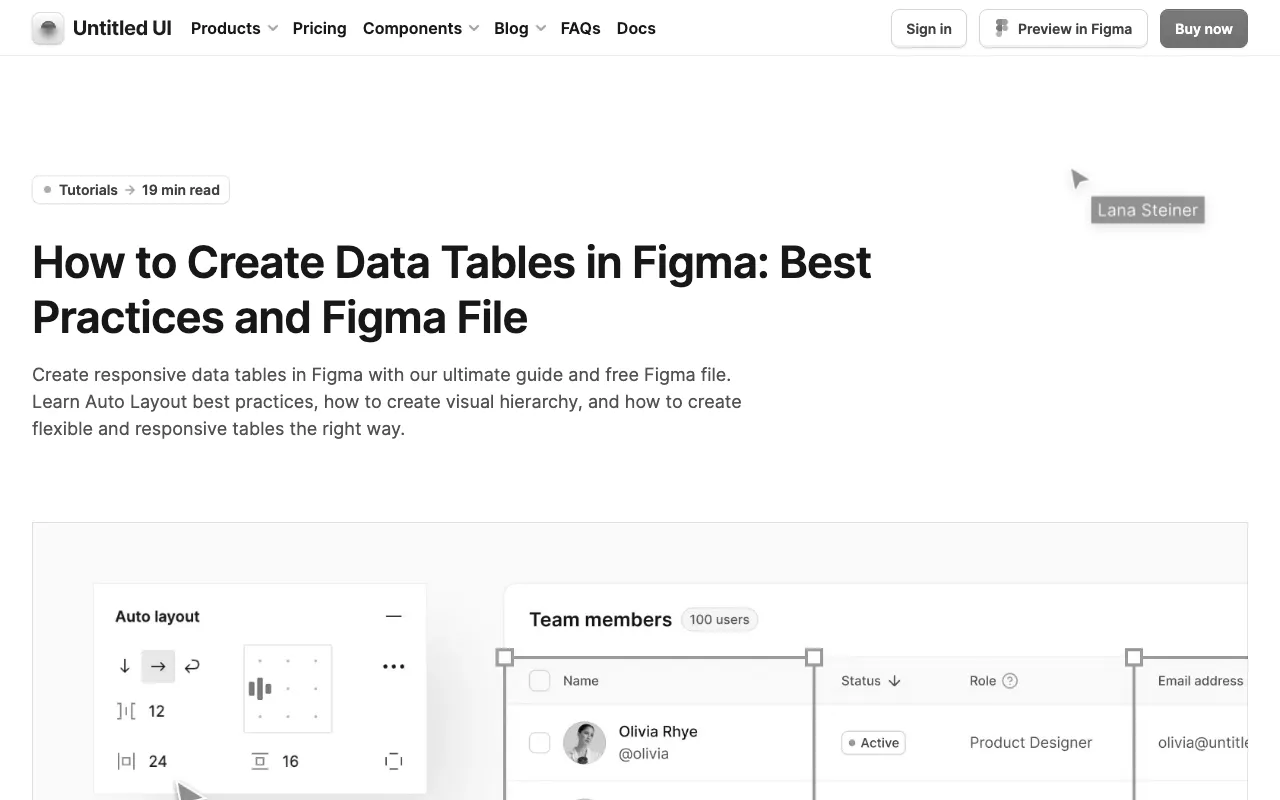This screenshot has width=1280, height=800.
Task: Click the Untitled UI logo icon
Action: pyautogui.click(x=48, y=28)
